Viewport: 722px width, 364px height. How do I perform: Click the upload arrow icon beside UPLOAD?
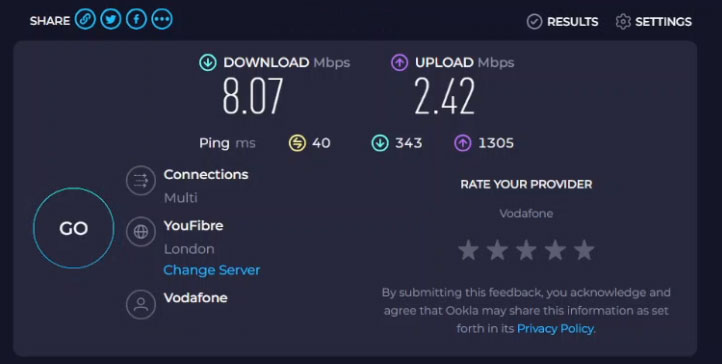(399, 63)
